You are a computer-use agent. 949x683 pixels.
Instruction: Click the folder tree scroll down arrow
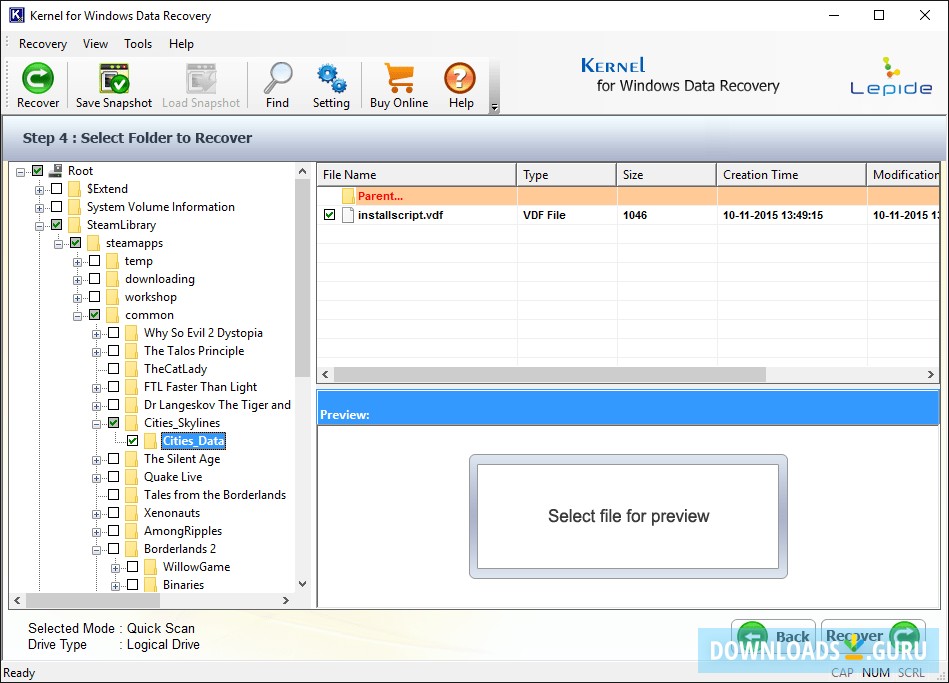pos(303,584)
